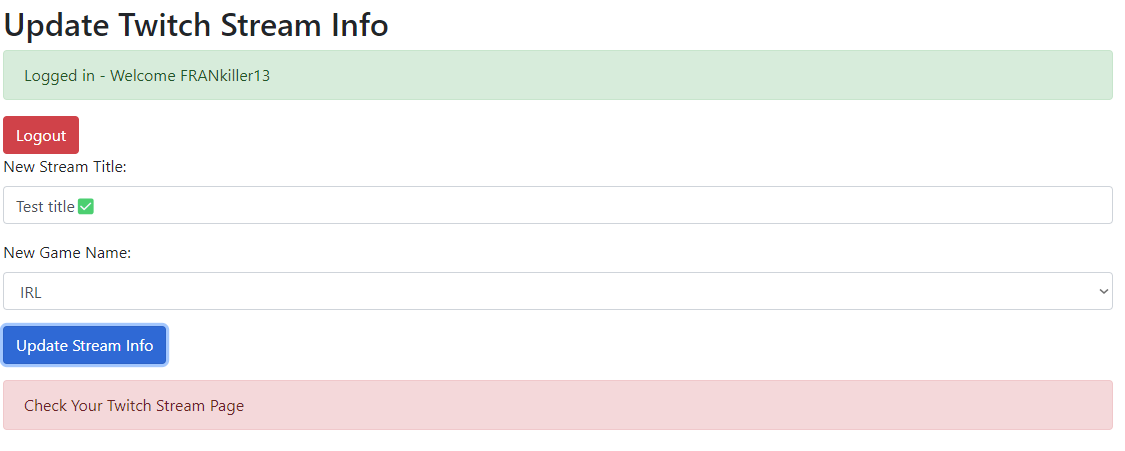Click the chevron arrow of game select
Screen dimensions: 1125x451
1104,292
